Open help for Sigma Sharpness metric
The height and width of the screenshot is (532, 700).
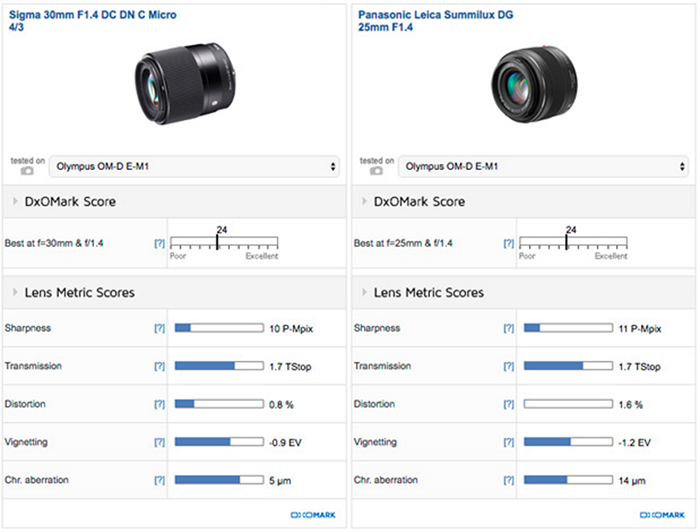159,328
